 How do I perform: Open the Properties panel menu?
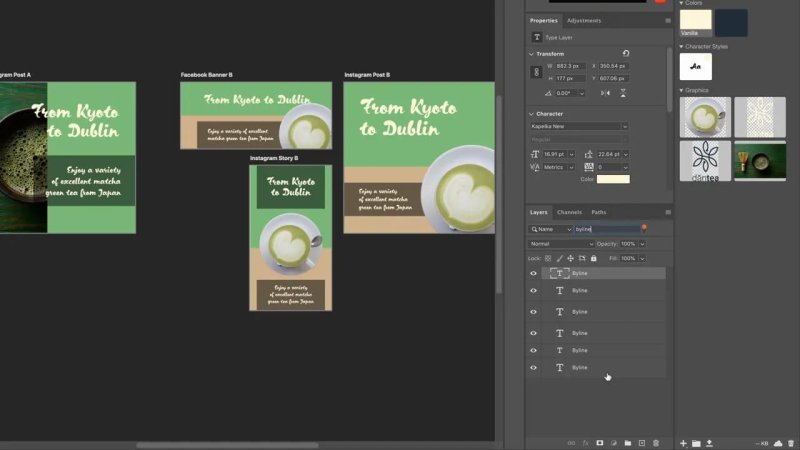668,20
